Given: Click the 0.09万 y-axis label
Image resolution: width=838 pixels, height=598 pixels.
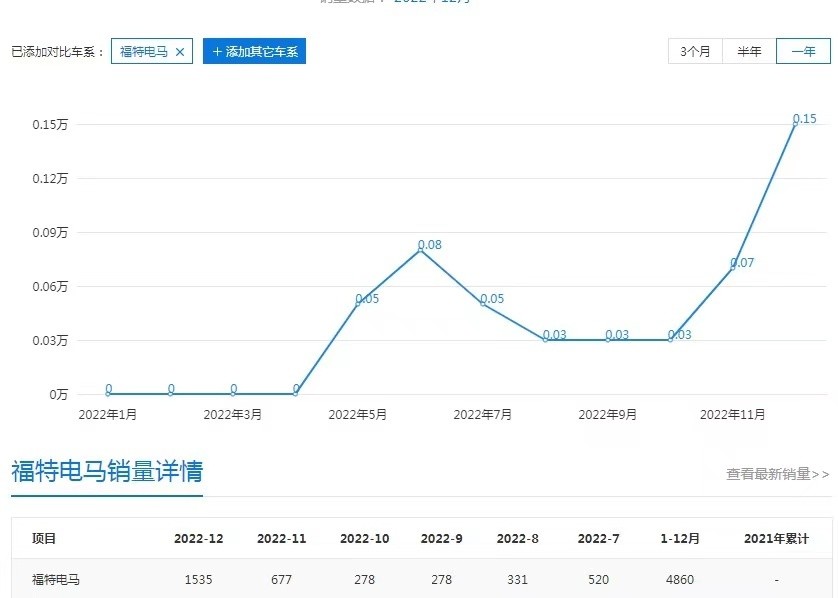Looking at the screenshot, I should click(50, 232).
